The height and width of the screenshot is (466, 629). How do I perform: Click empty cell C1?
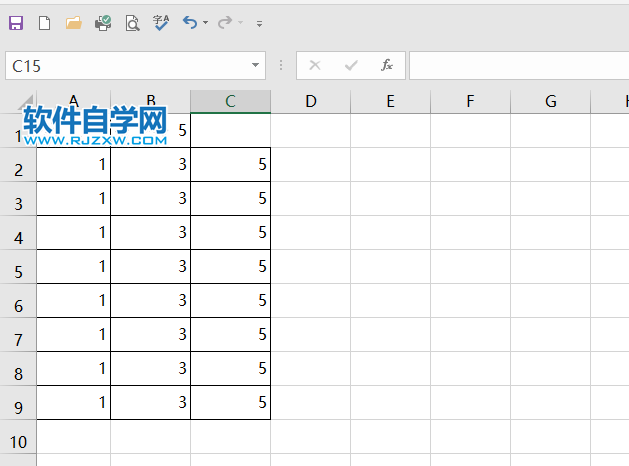click(x=231, y=130)
